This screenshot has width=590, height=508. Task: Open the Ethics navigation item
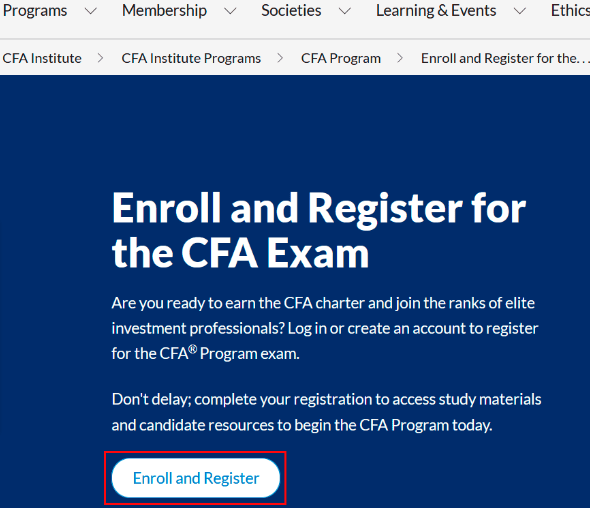[x=570, y=11]
